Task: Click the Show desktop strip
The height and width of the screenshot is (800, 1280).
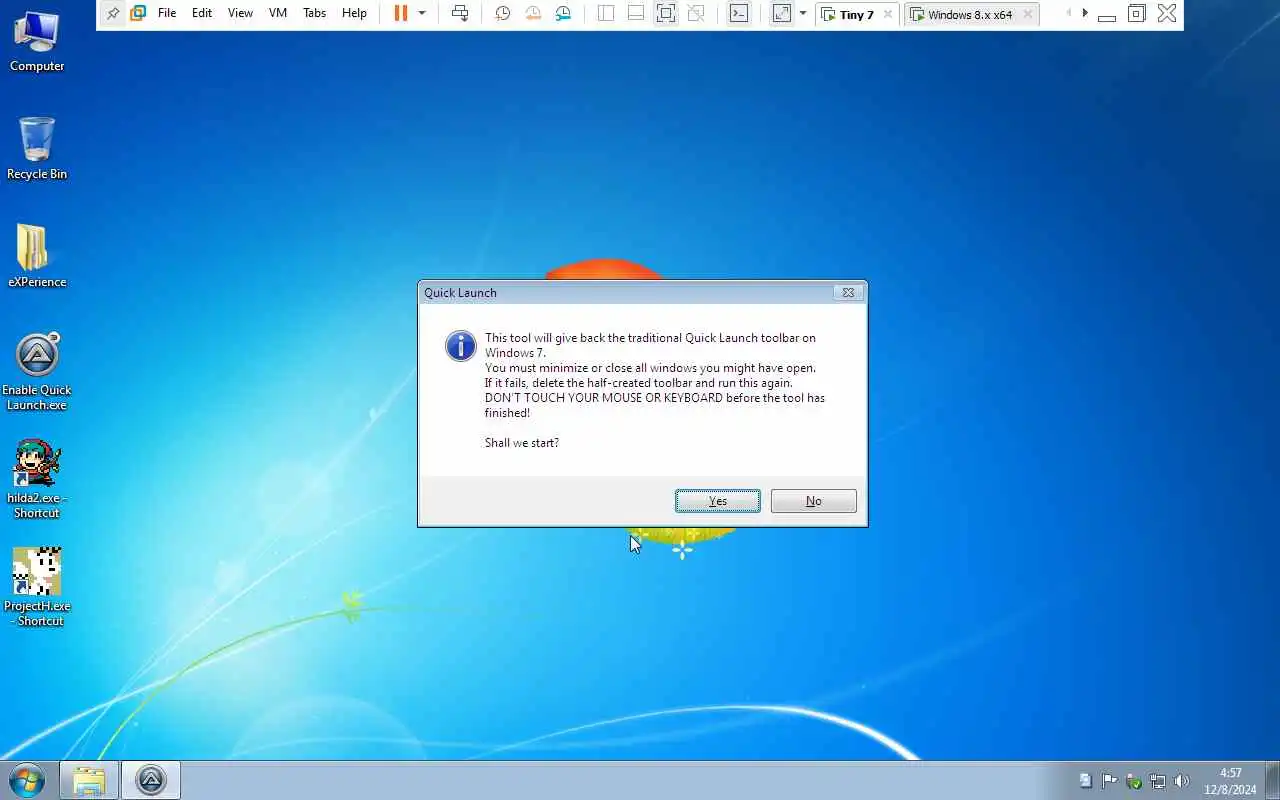Action: 1272,781
